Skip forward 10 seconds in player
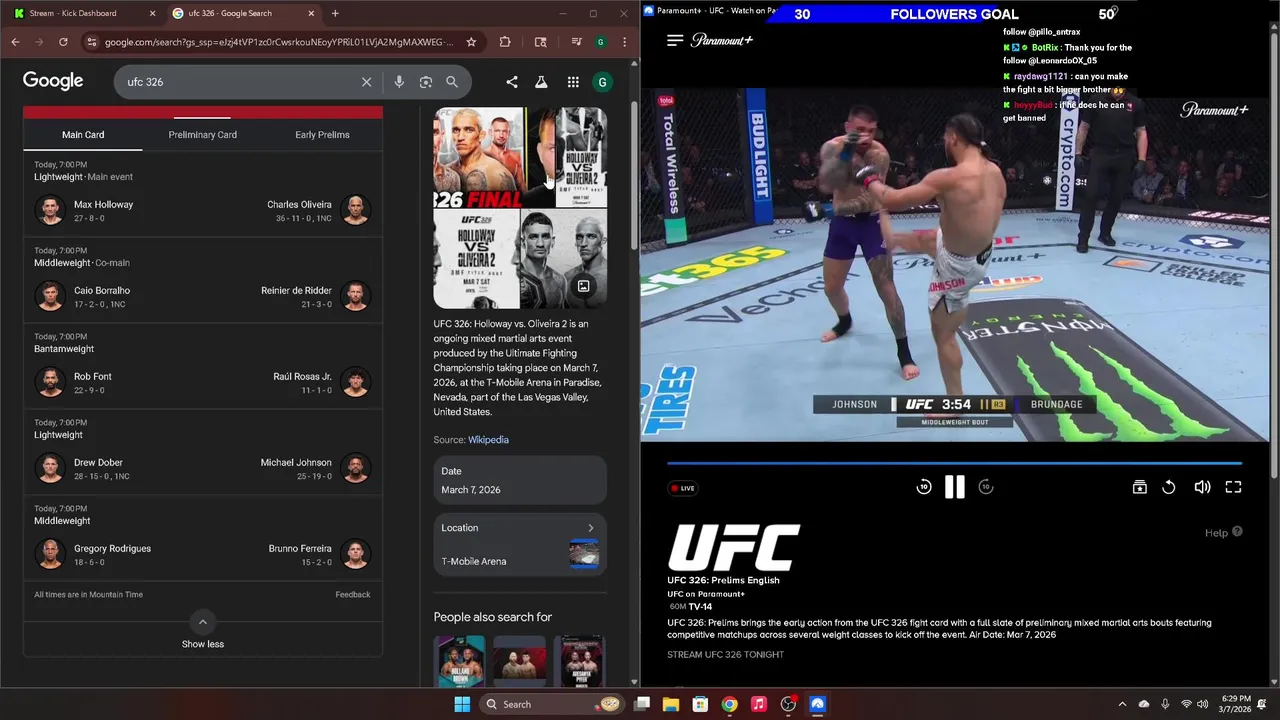Viewport: 1280px width, 720px height. (986, 487)
